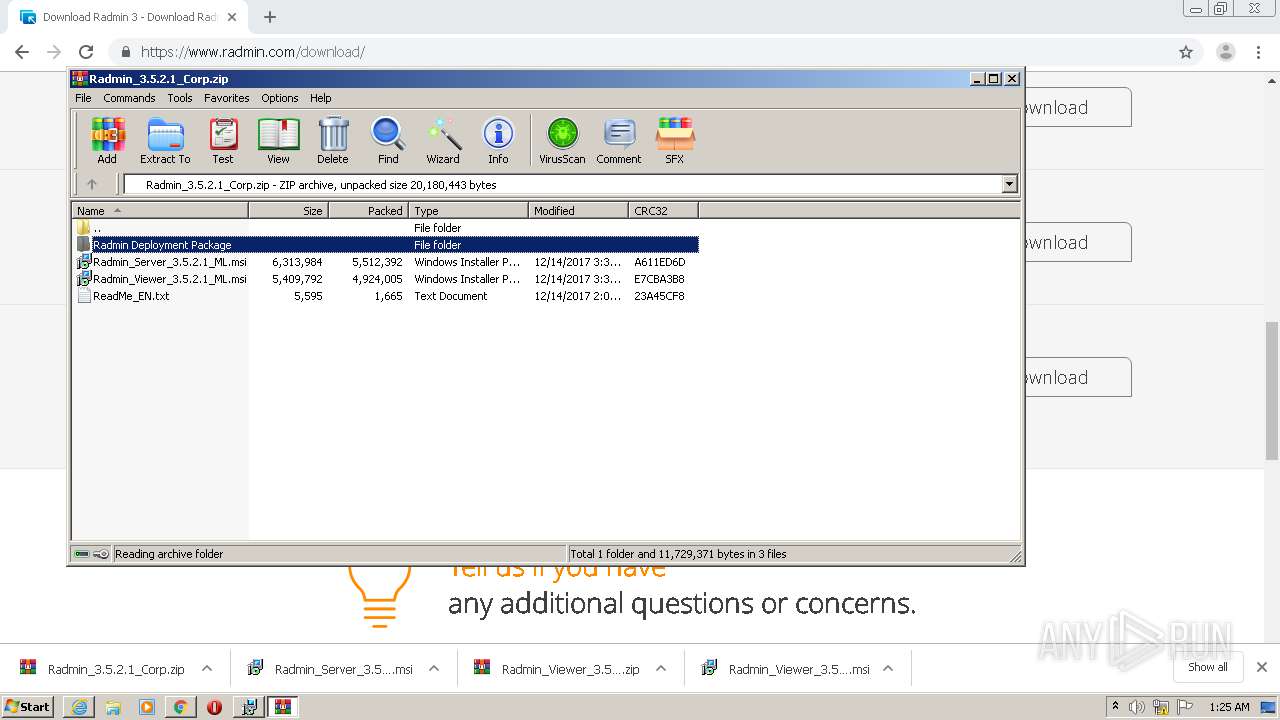Sort list by CRC32 column header
1280x720 pixels.
(664, 211)
